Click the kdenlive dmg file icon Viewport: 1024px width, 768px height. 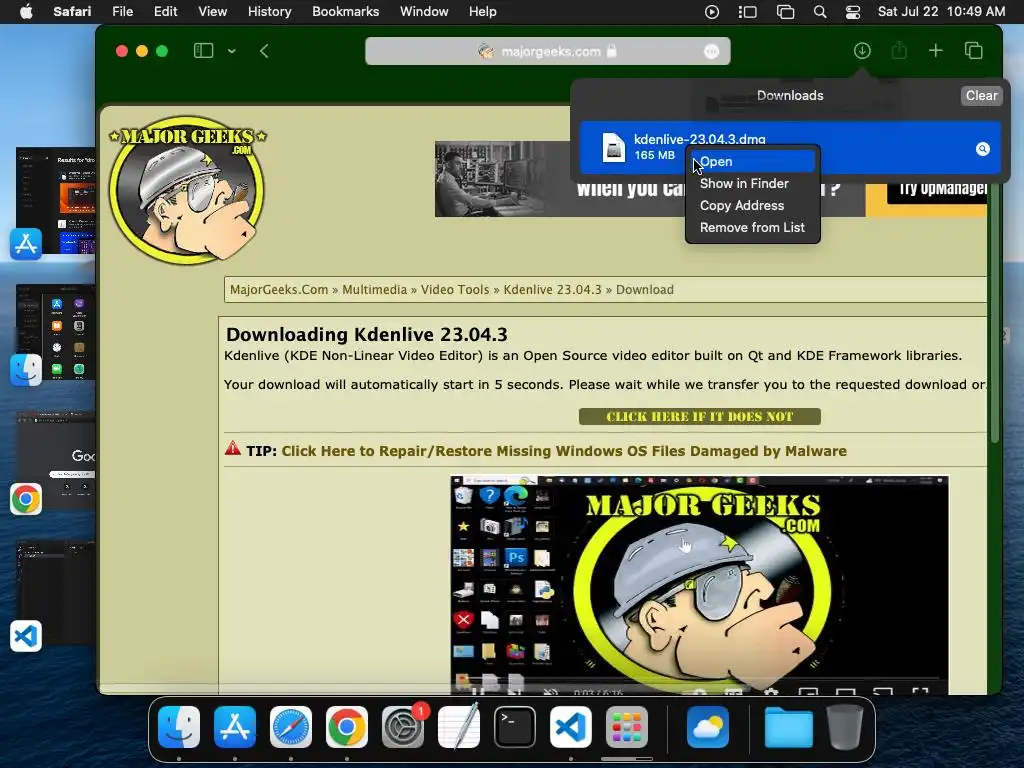[x=613, y=147]
